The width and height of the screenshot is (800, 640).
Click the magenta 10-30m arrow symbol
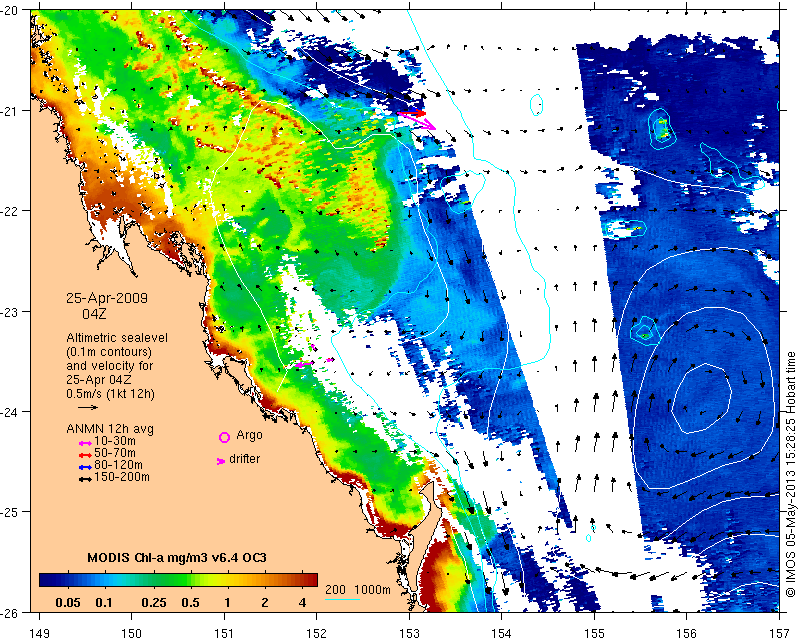pos(85,443)
